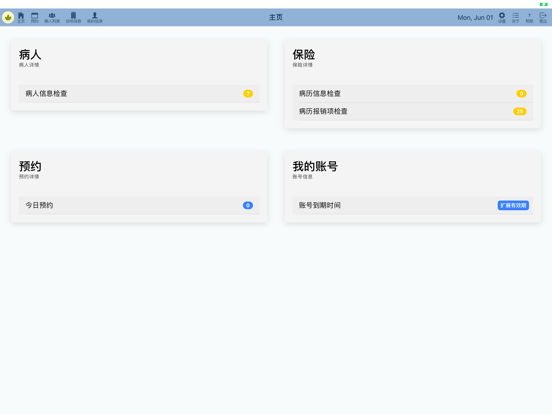Viewport: 552px width, 414px height.
Task: Open the help question mark icon
Action: pos(529,17)
